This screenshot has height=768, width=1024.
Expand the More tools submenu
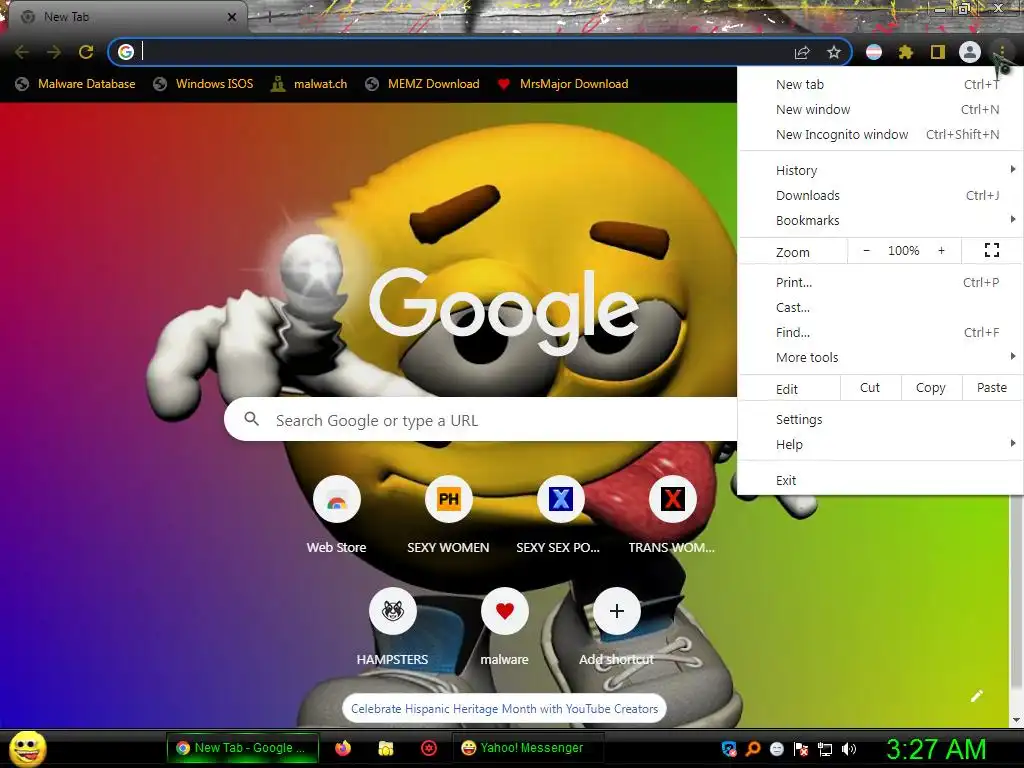(x=880, y=357)
